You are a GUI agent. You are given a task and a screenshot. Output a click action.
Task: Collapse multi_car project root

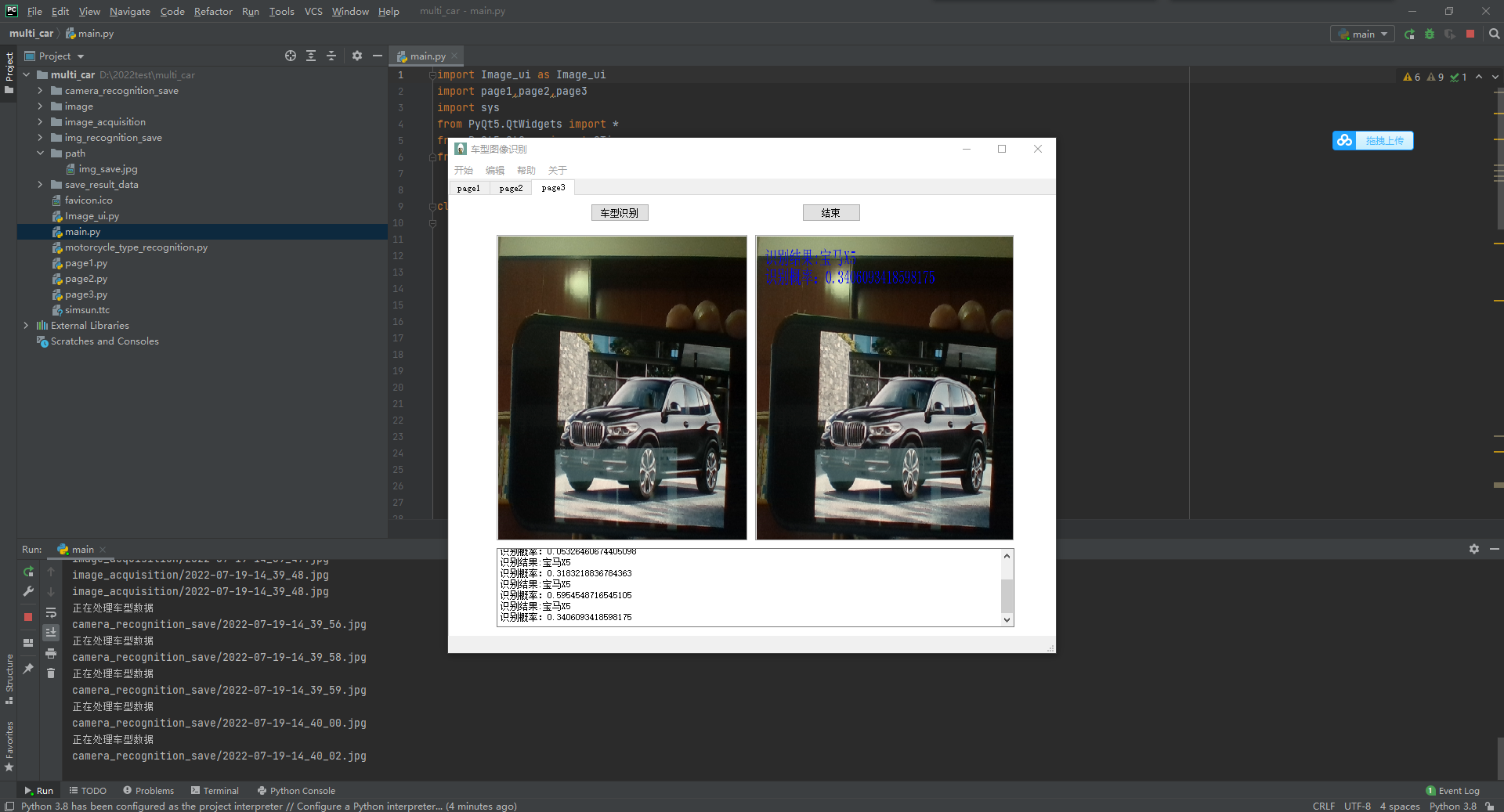pos(26,75)
